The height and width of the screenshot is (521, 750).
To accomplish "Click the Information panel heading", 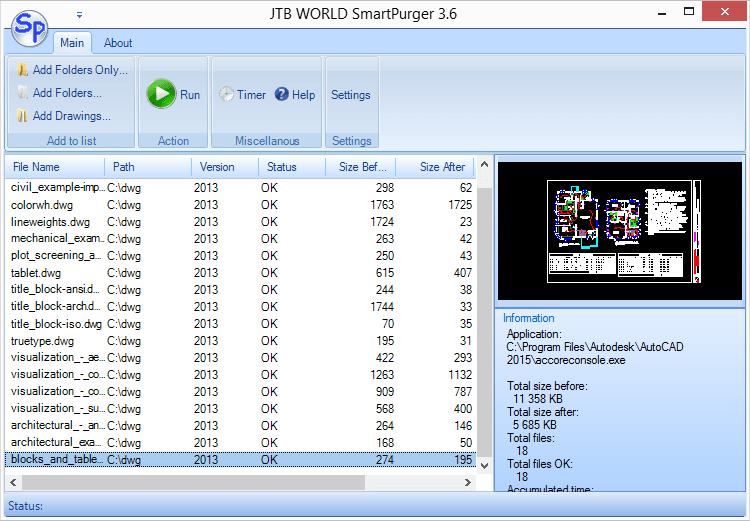I will (x=529, y=318).
